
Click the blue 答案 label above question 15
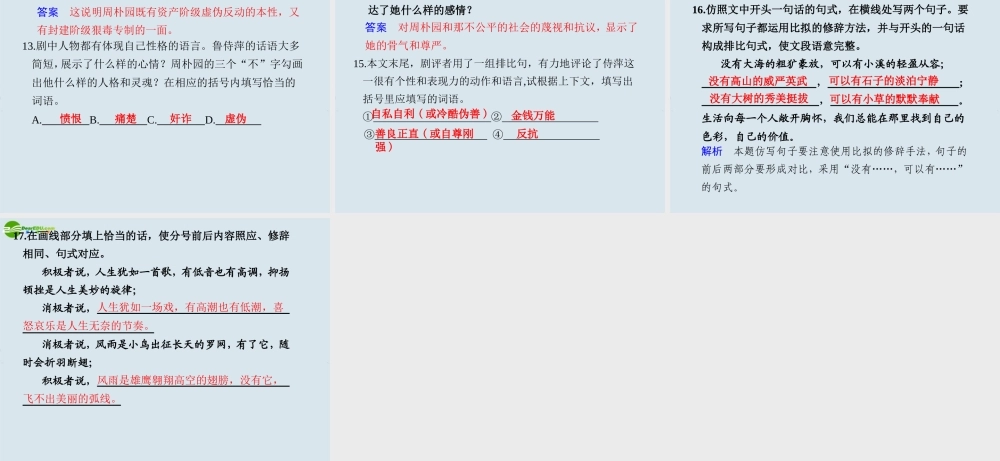click(x=376, y=28)
